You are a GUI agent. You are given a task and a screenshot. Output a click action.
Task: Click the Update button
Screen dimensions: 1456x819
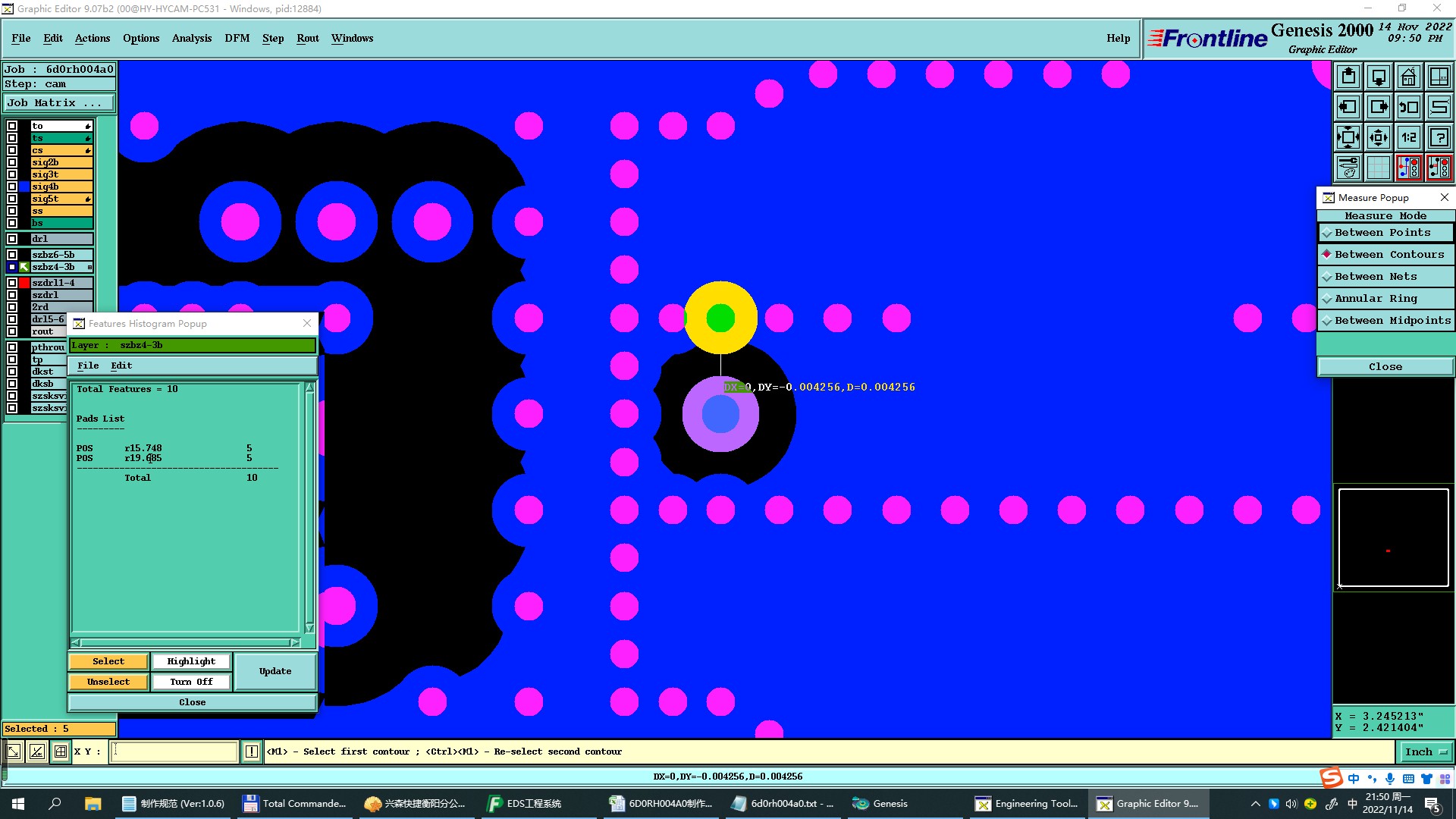pos(275,671)
